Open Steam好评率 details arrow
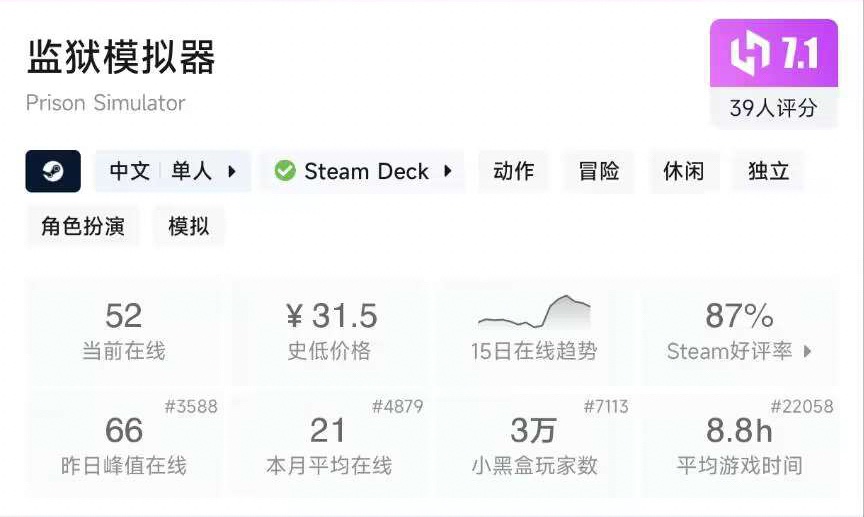Image resolution: width=864 pixels, height=517 pixels. (x=807, y=351)
